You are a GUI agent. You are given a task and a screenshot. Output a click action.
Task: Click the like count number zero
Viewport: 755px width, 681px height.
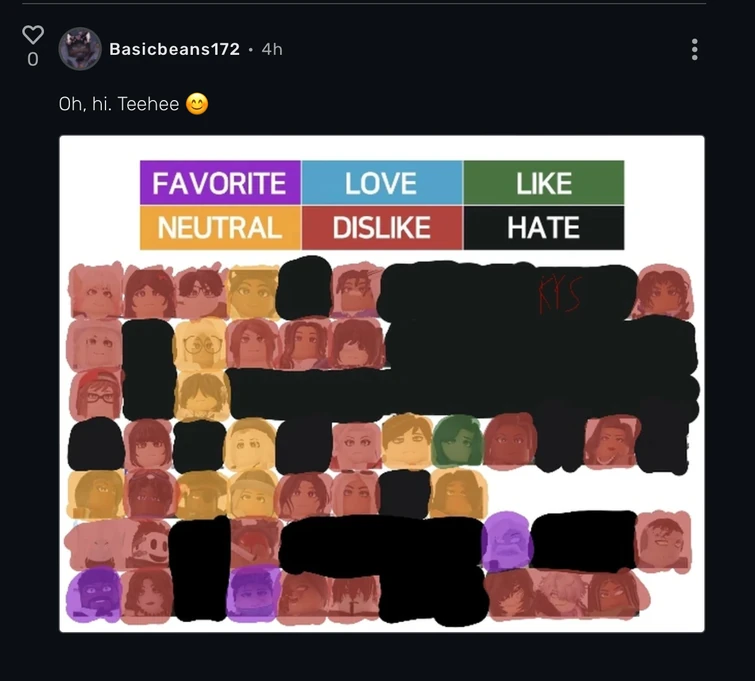(x=33, y=59)
